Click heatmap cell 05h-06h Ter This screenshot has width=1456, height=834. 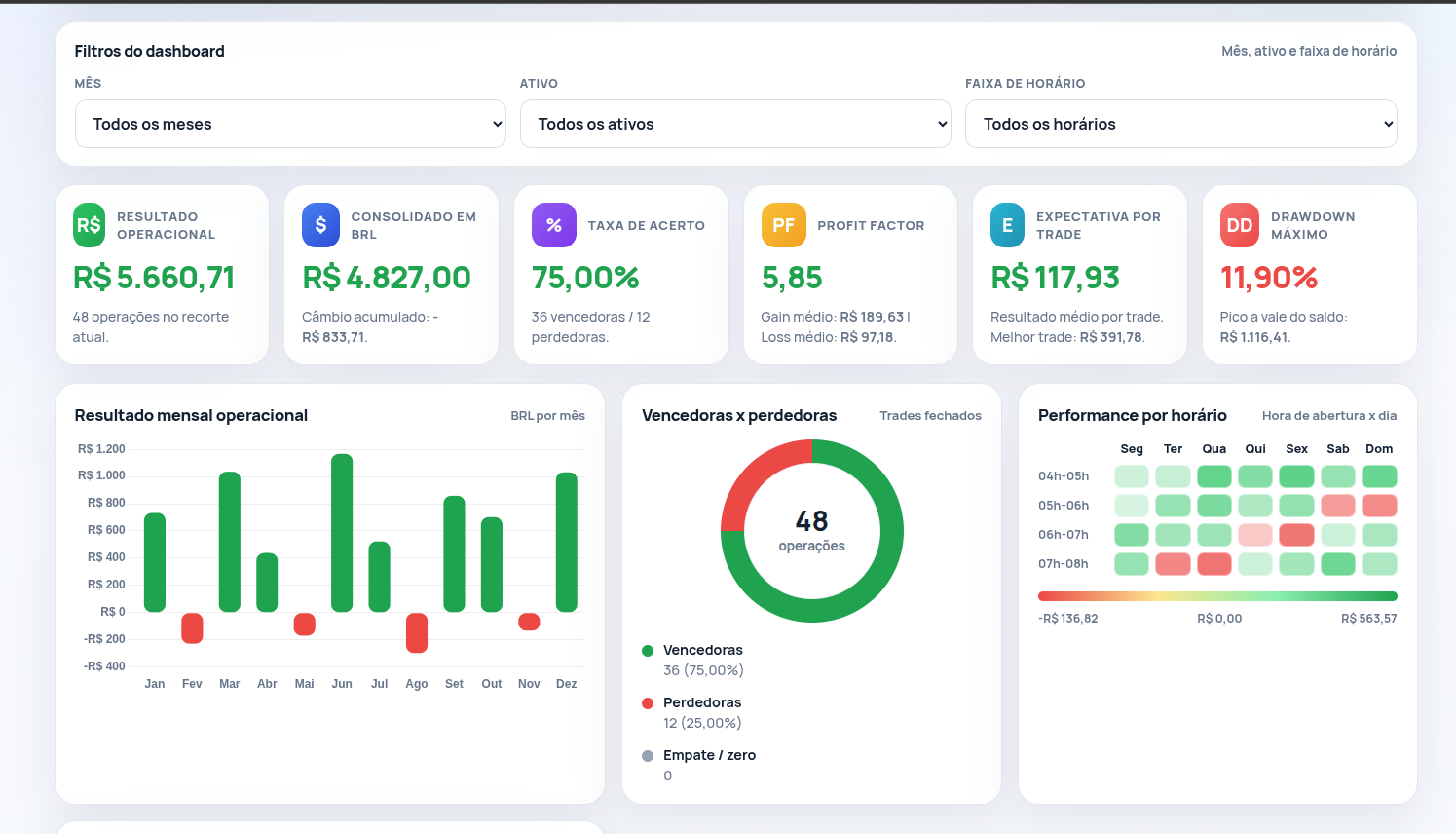pyautogui.click(x=1173, y=506)
